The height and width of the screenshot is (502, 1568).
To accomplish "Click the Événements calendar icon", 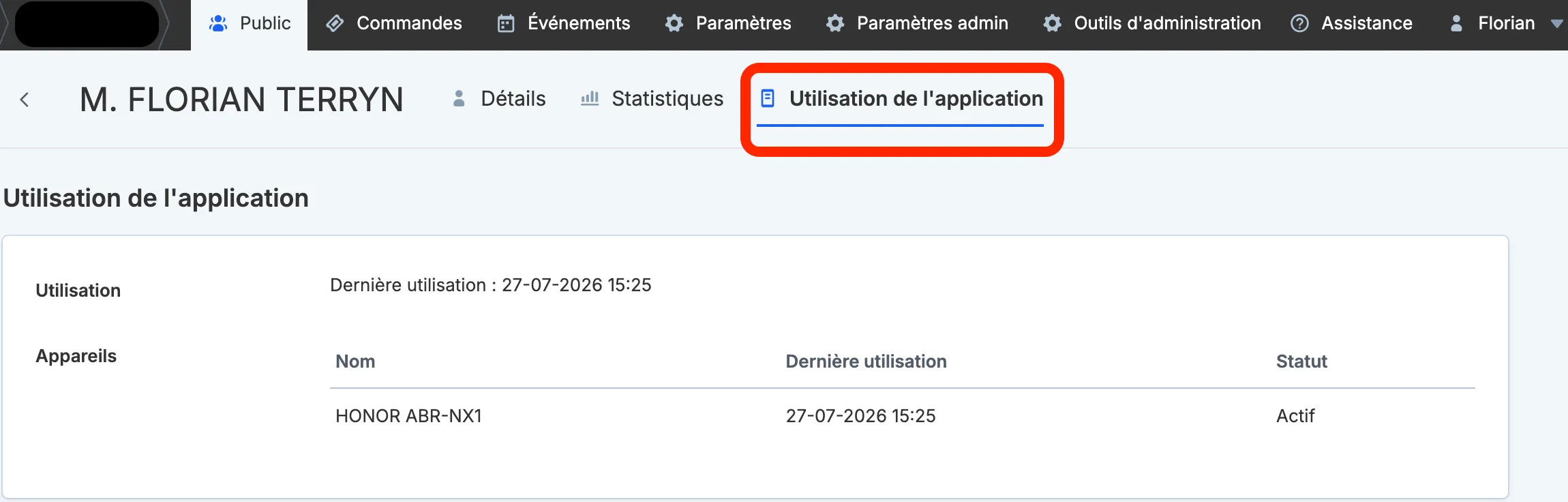I will click(x=506, y=24).
